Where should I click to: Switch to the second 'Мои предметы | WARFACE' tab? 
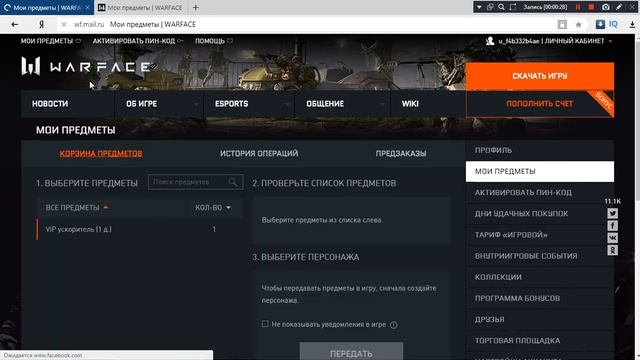[140, 7]
